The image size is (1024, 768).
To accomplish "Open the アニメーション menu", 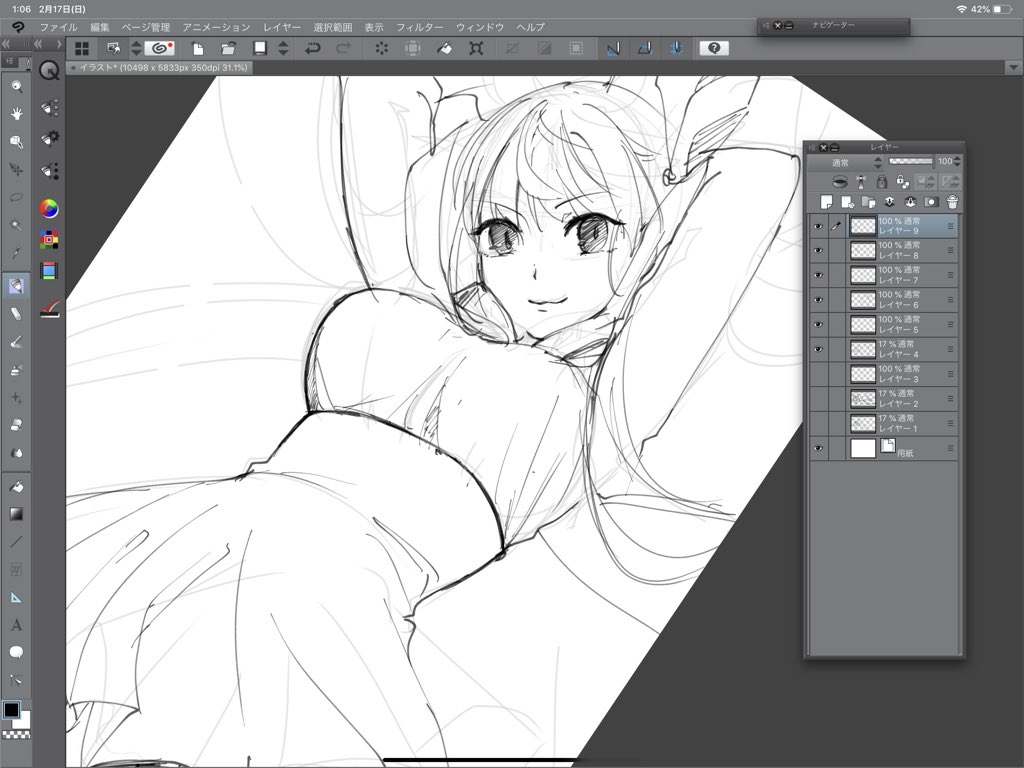I will (216, 27).
